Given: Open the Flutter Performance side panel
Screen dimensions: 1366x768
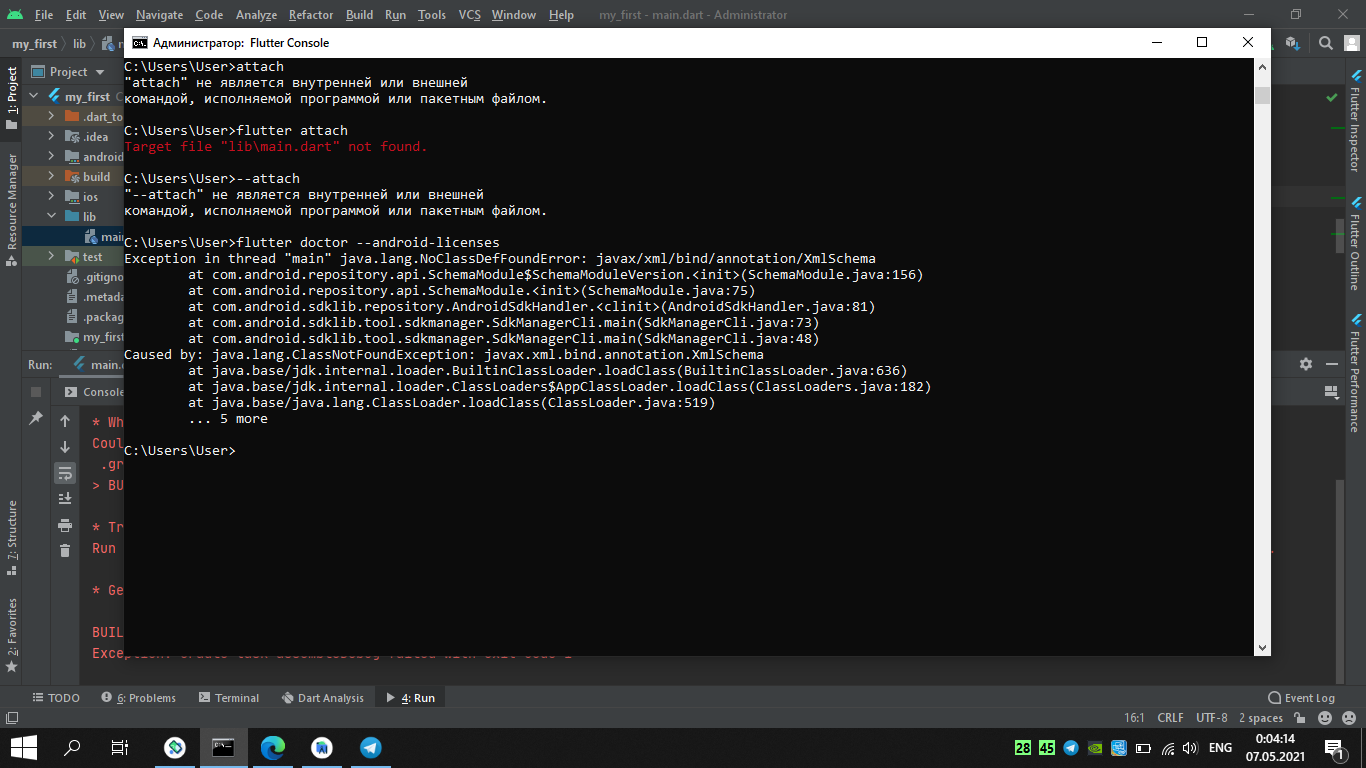Looking at the screenshot, I should [1355, 372].
